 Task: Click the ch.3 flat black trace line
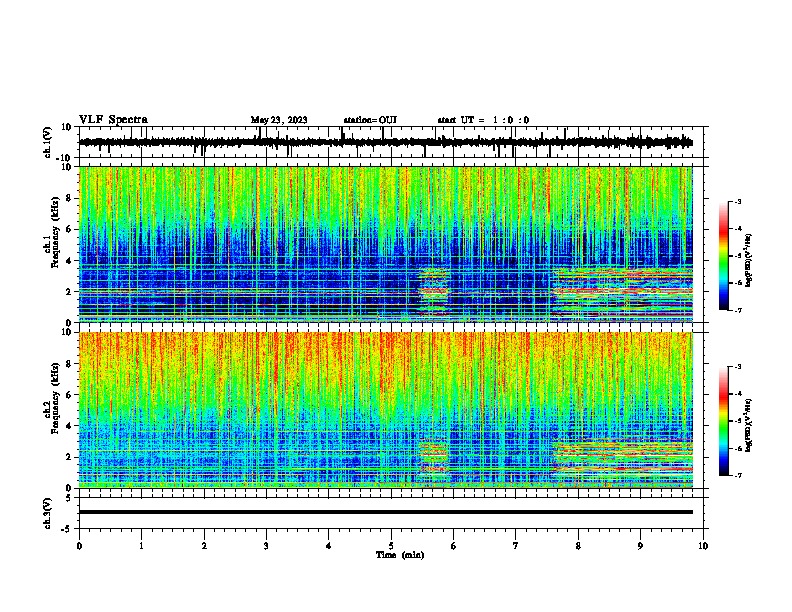coord(386,512)
